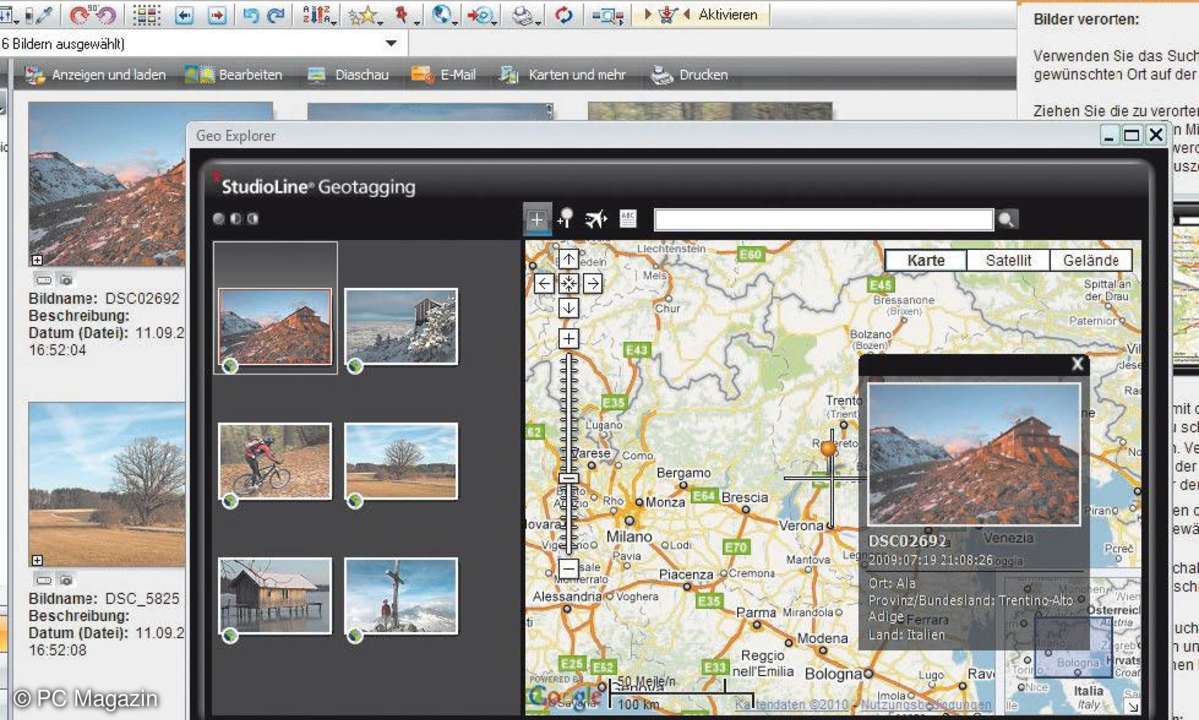The width and height of the screenshot is (1199, 720).
Task: Rotate image counter-clockwise
Action: click(106, 15)
